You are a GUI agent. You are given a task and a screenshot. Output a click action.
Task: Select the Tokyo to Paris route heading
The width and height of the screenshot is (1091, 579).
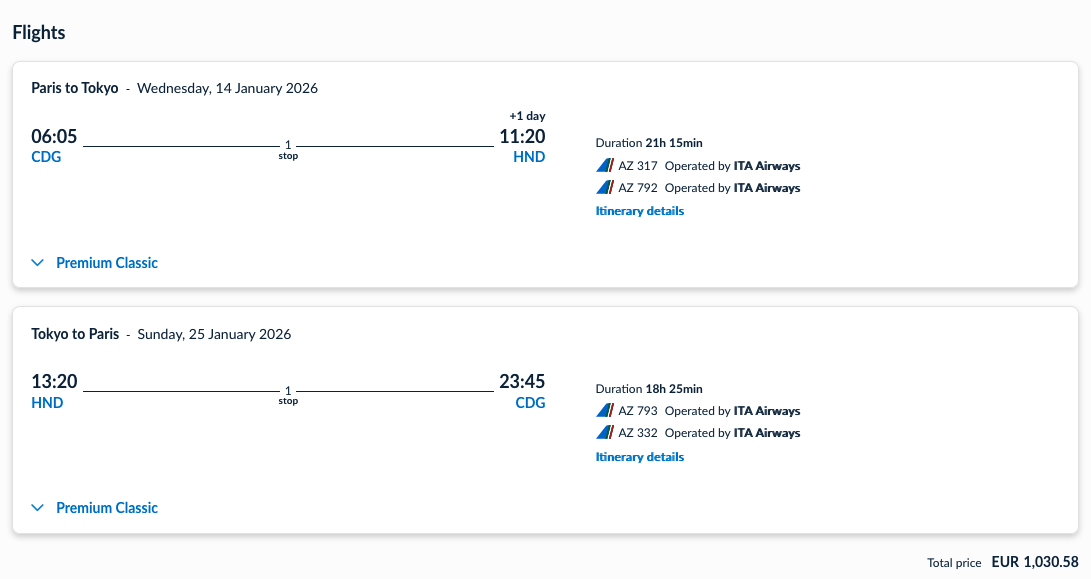point(75,334)
